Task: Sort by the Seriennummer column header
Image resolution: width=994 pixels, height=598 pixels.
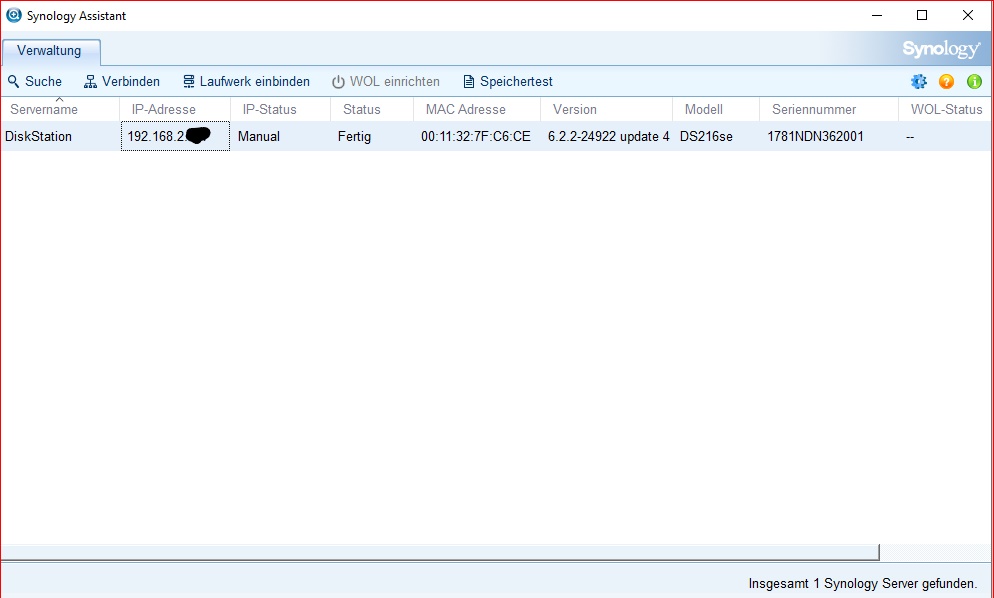Action: coord(829,109)
